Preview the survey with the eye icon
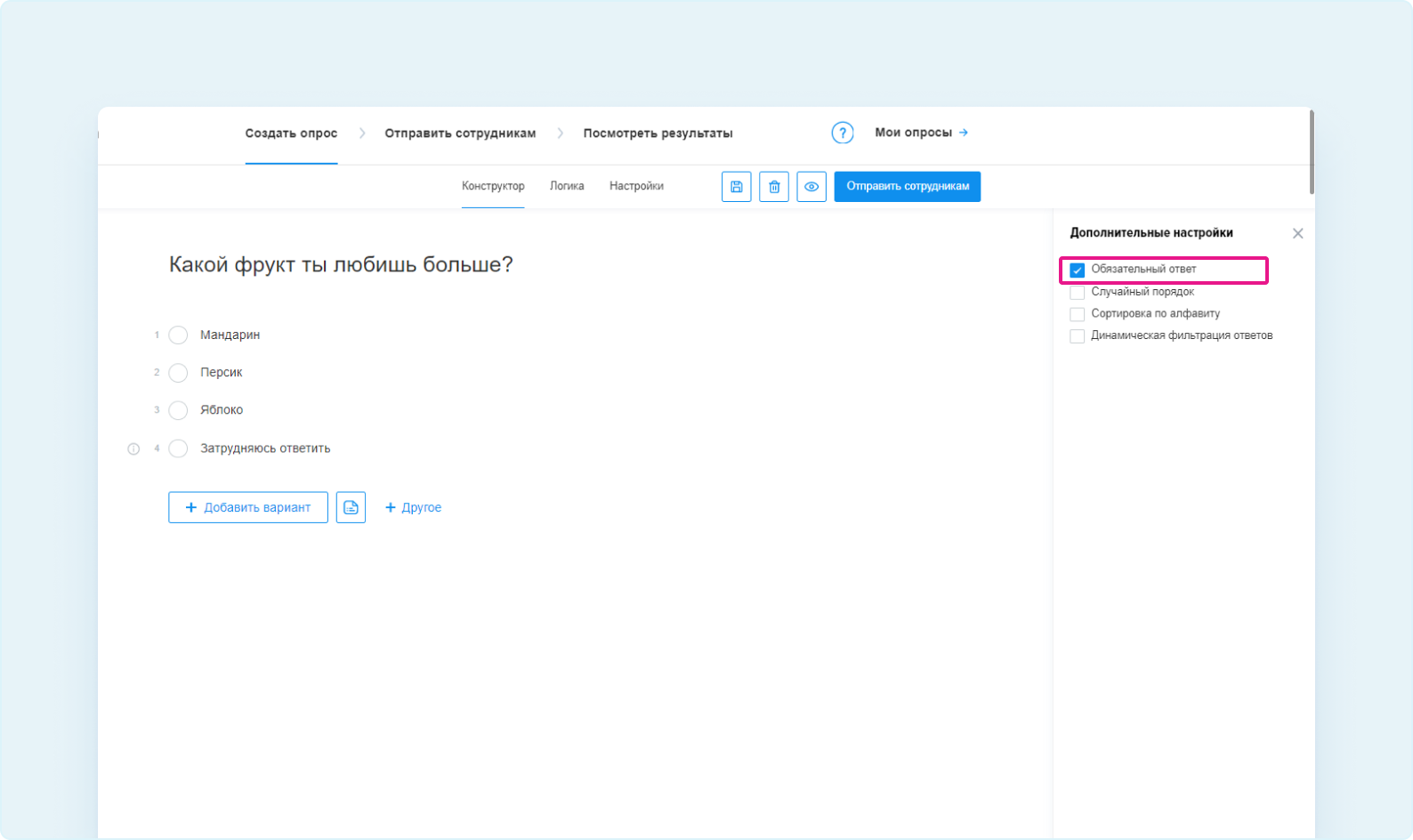This screenshot has height=840, width=1413. click(x=811, y=187)
